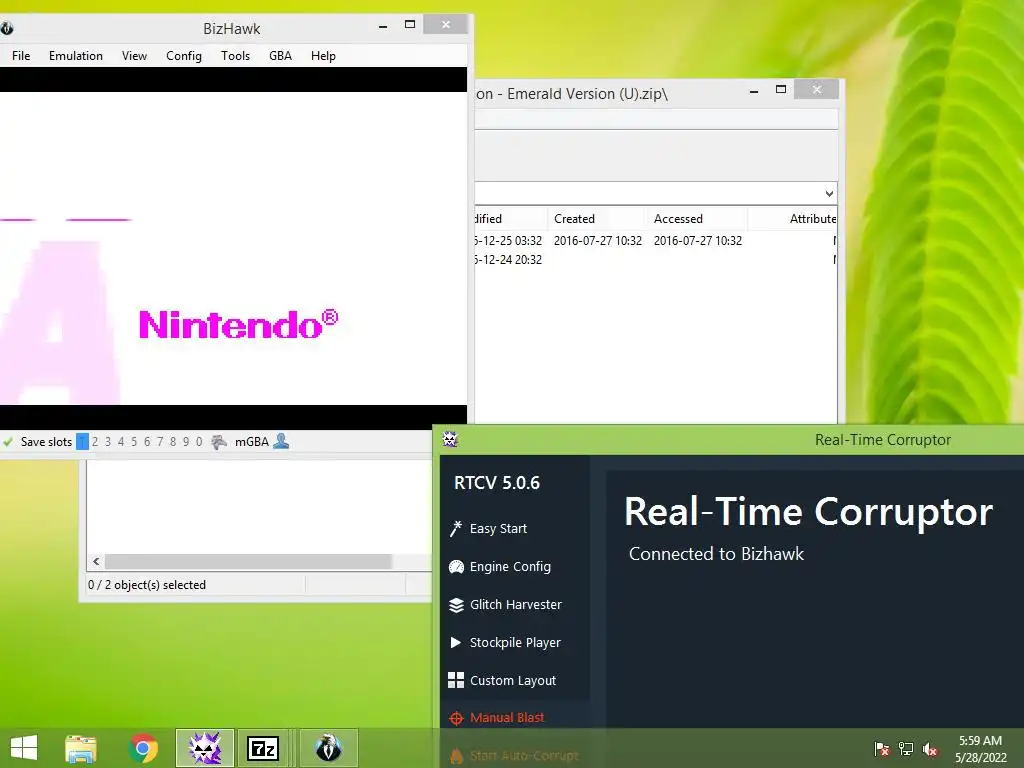Click the Accessed date 2016-07-27 10:32 cell
1024x768 pixels.
coord(697,240)
